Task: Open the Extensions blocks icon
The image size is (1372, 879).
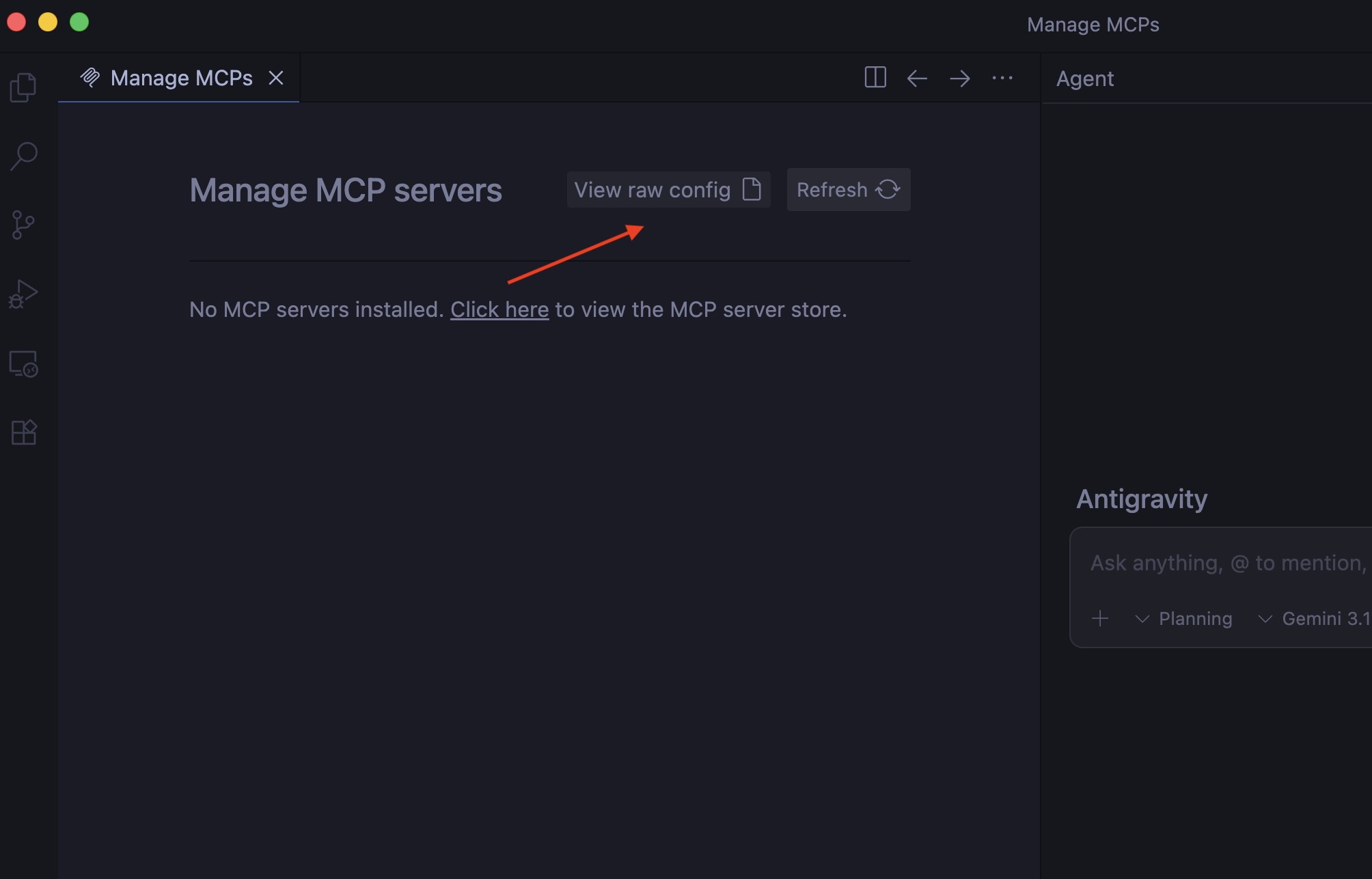Action: click(x=23, y=432)
